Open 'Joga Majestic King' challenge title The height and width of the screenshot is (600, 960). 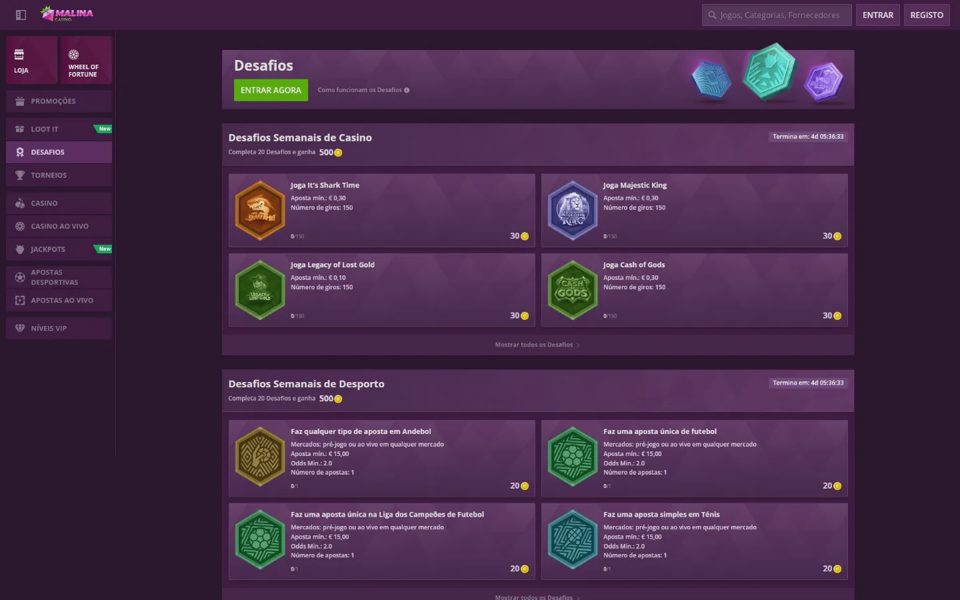pyautogui.click(x=635, y=185)
